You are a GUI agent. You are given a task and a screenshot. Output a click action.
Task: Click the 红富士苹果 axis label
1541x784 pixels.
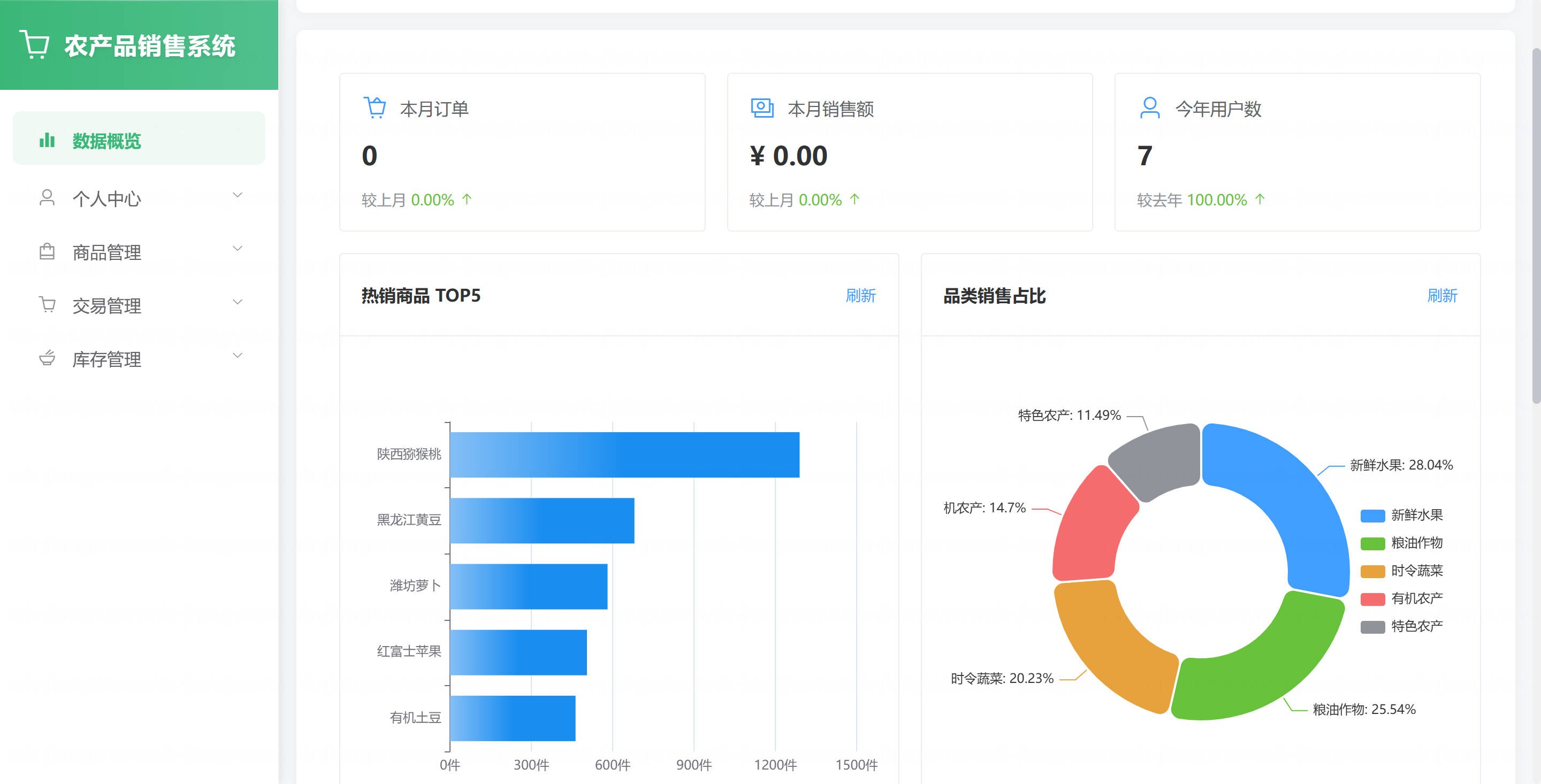click(409, 651)
